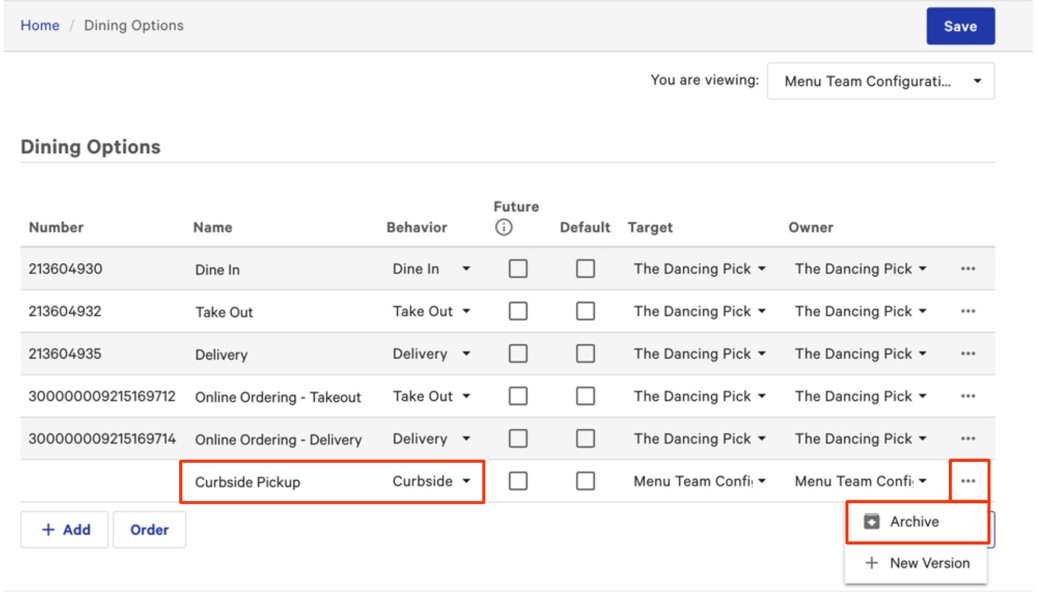Open the ellipsis menu for Dine In row

pos(967,269)
